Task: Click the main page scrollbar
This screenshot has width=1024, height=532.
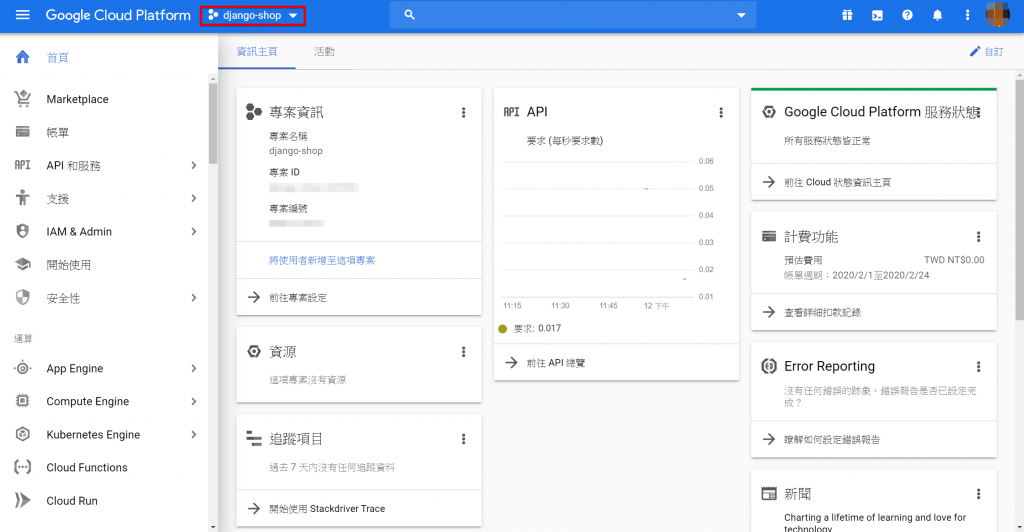Action: [x=1019, y=199]
